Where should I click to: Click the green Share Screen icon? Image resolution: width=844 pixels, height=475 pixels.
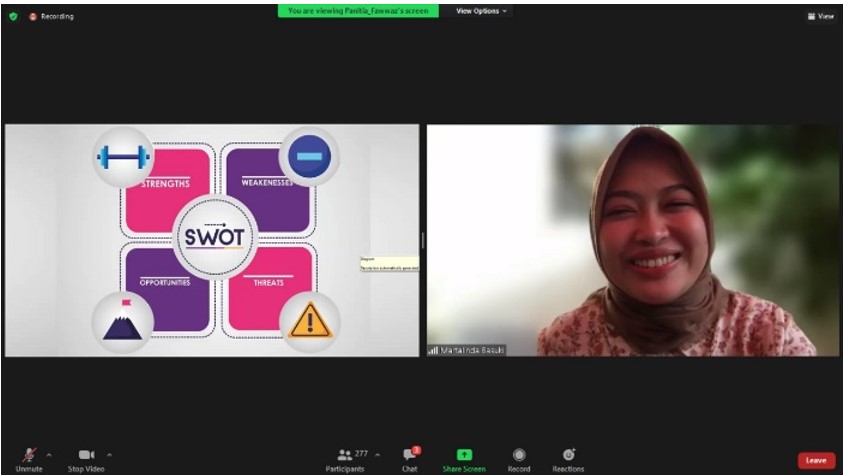point(464,454)
